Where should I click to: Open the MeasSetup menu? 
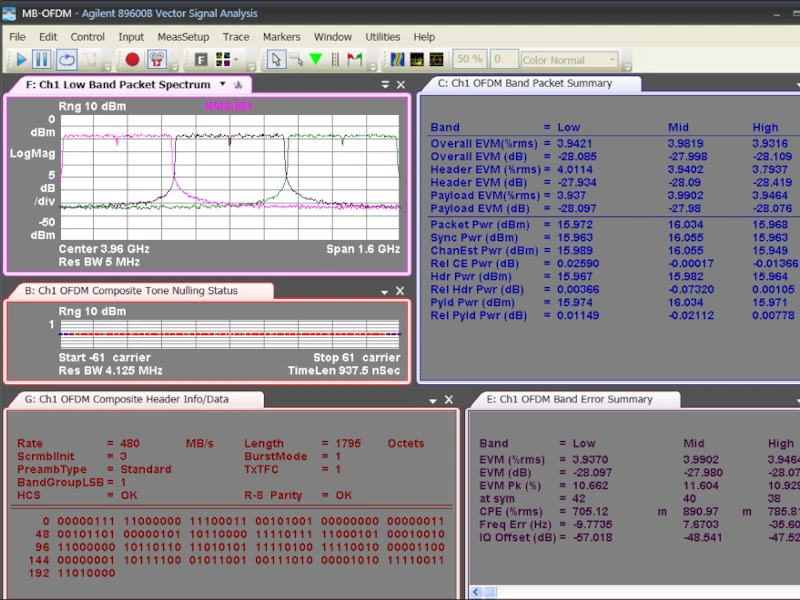tap(183, 37)
